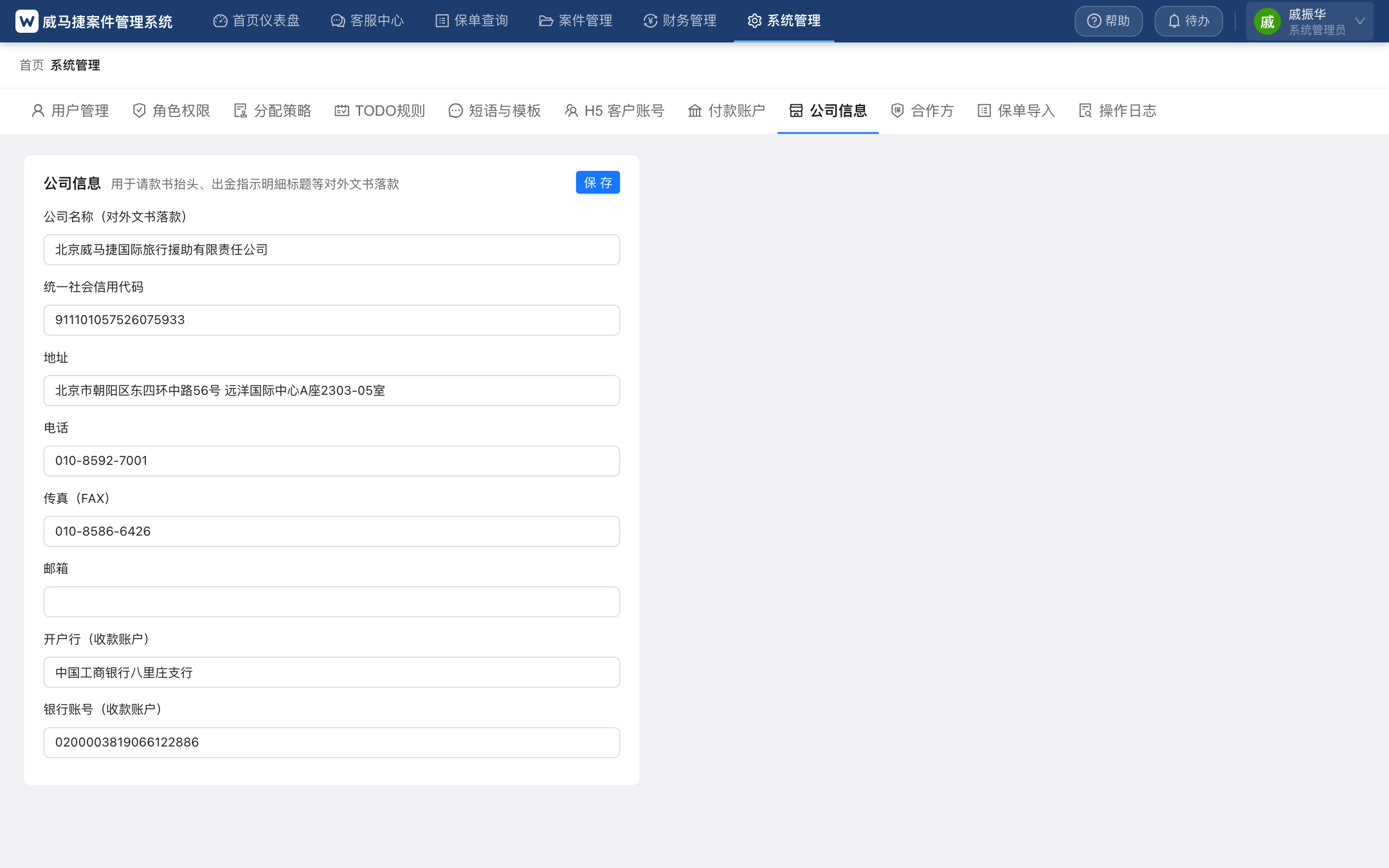Open the 帮助 button in the header
Screen dimensions: 1389x868
tap(1109, 21)
